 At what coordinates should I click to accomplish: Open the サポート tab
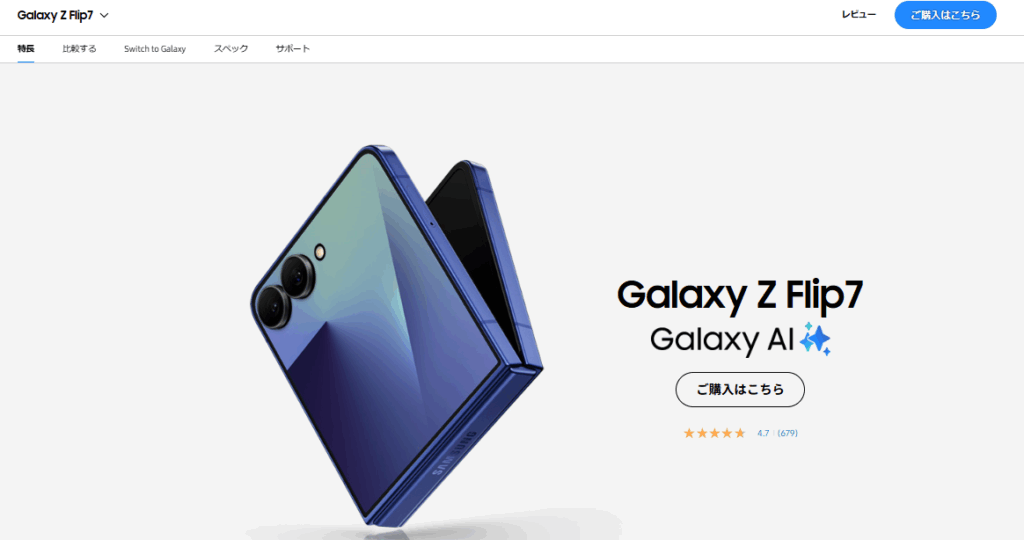pyautogui.click(x=293, y=49)
